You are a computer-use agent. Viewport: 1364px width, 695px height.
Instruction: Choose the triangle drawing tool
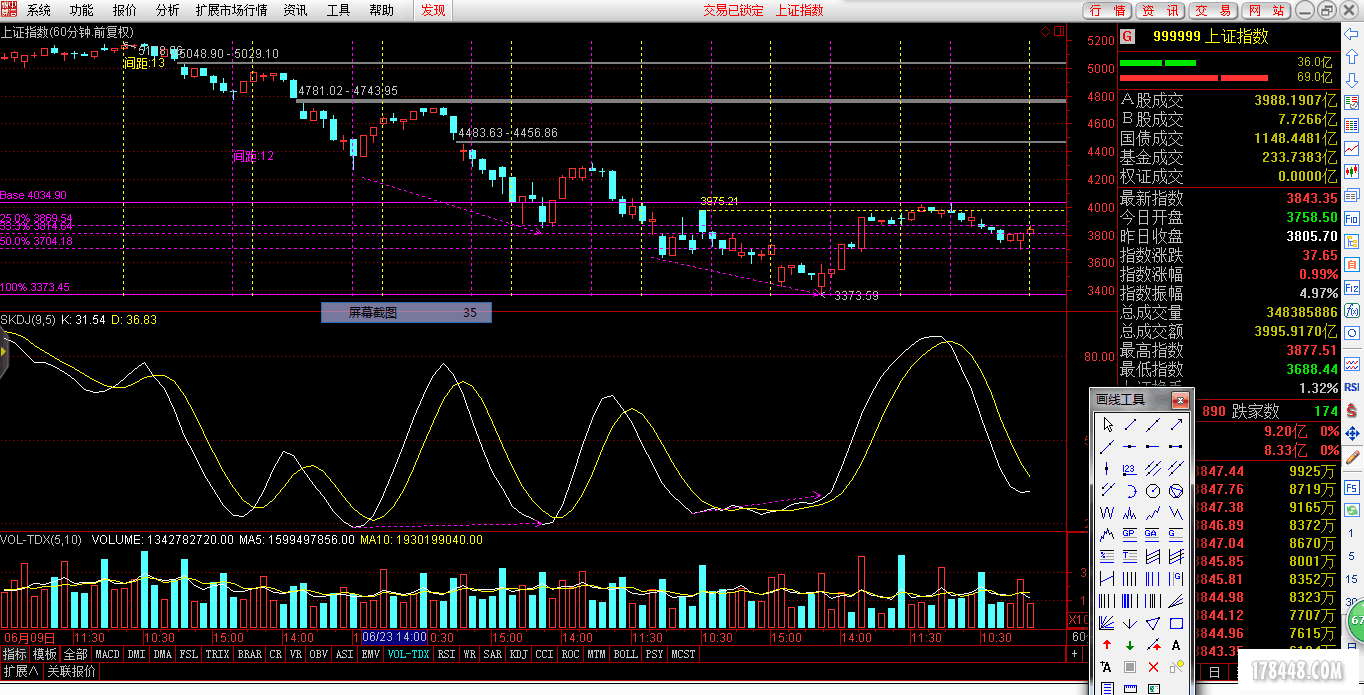1153,622
